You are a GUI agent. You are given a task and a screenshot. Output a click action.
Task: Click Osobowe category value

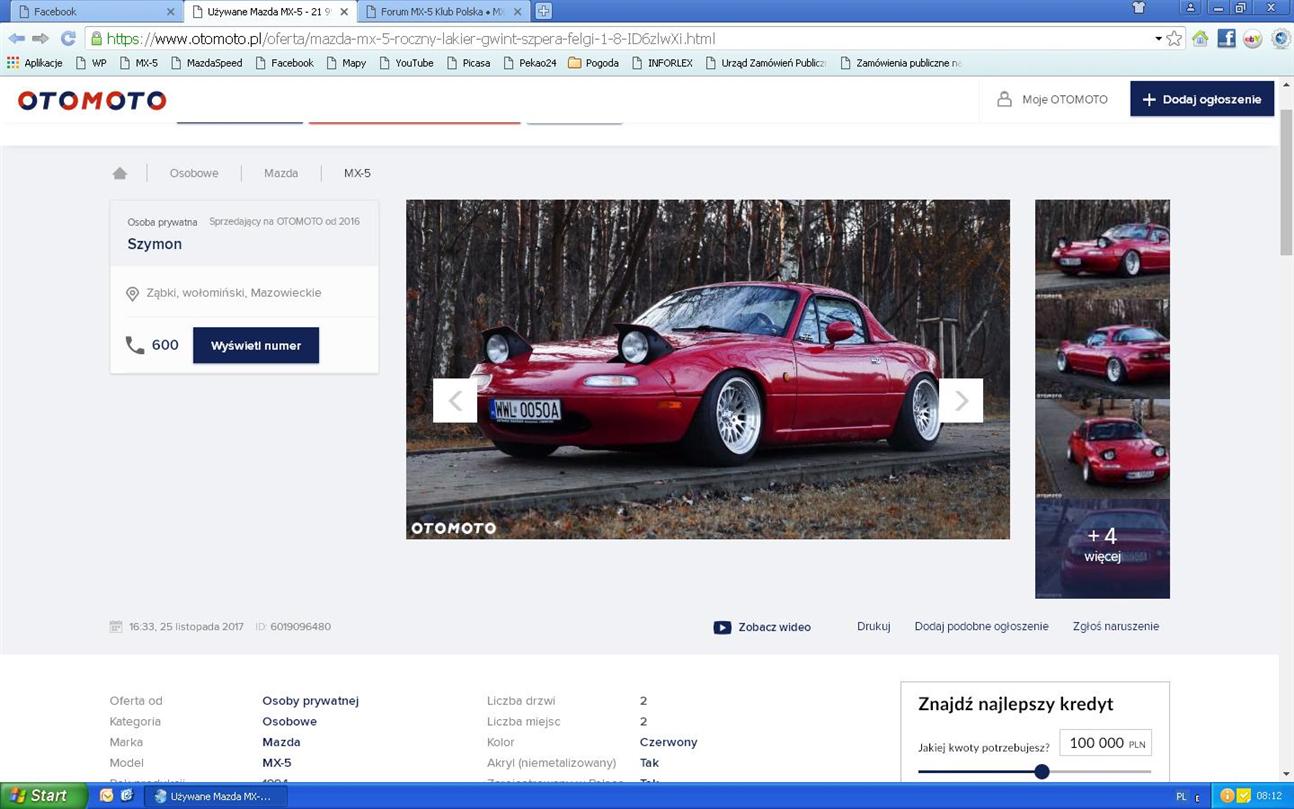[289, 721]
